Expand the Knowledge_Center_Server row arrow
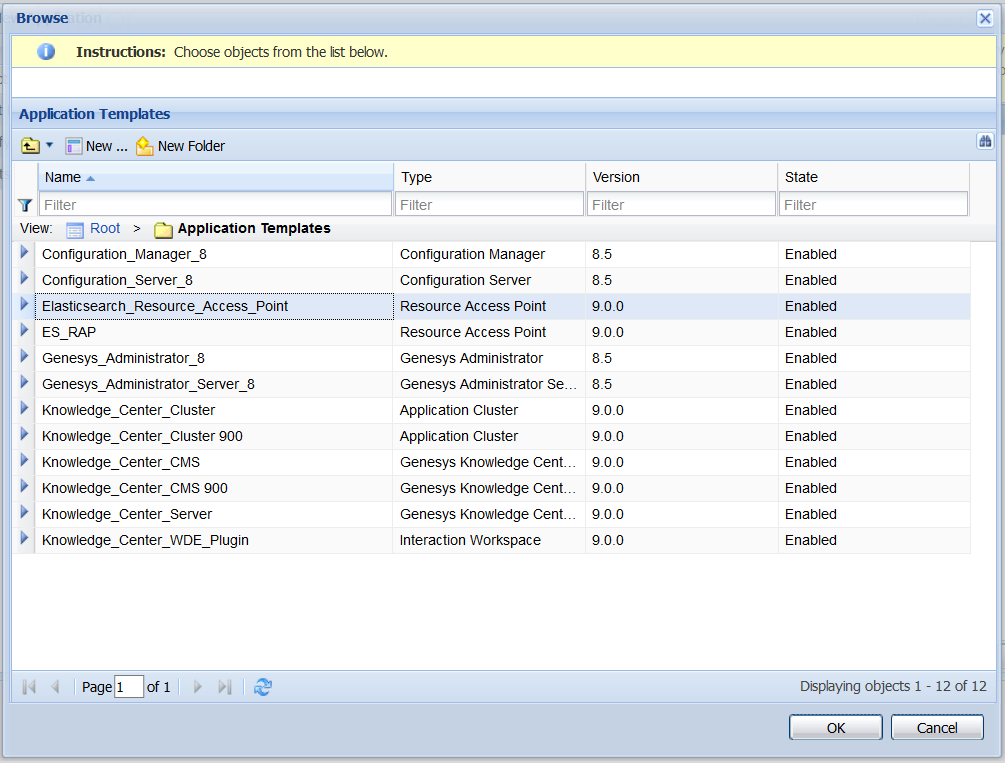1005x763 pixels. (24, 512)
